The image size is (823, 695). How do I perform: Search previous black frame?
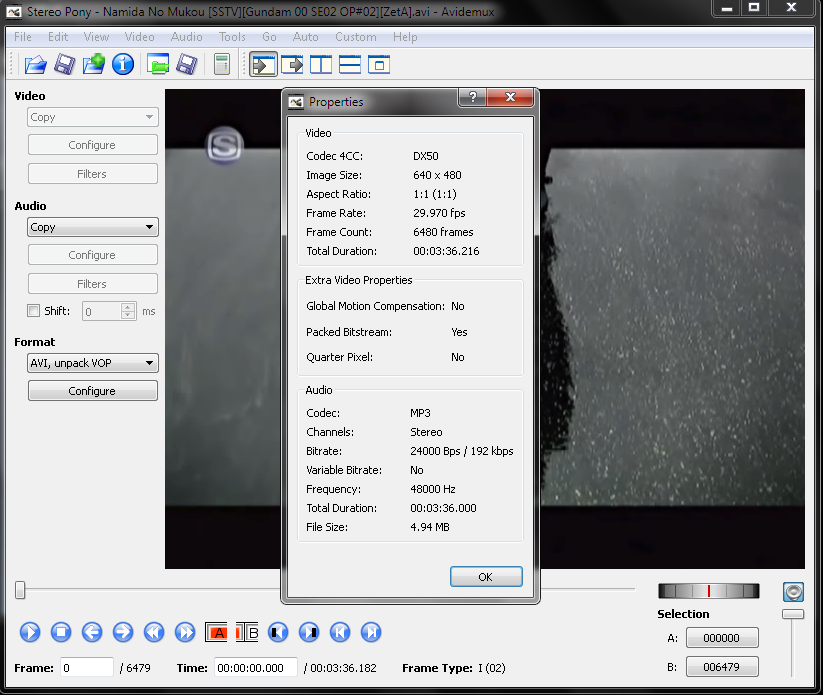click(278, 632)
